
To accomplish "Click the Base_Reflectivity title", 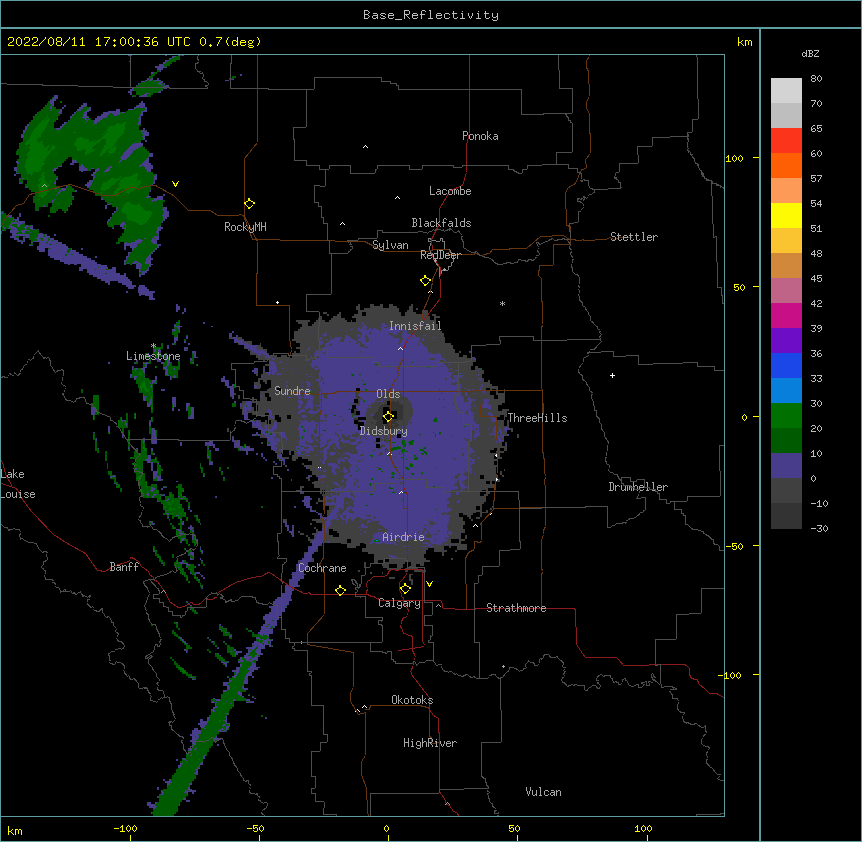I will point(431,15).
